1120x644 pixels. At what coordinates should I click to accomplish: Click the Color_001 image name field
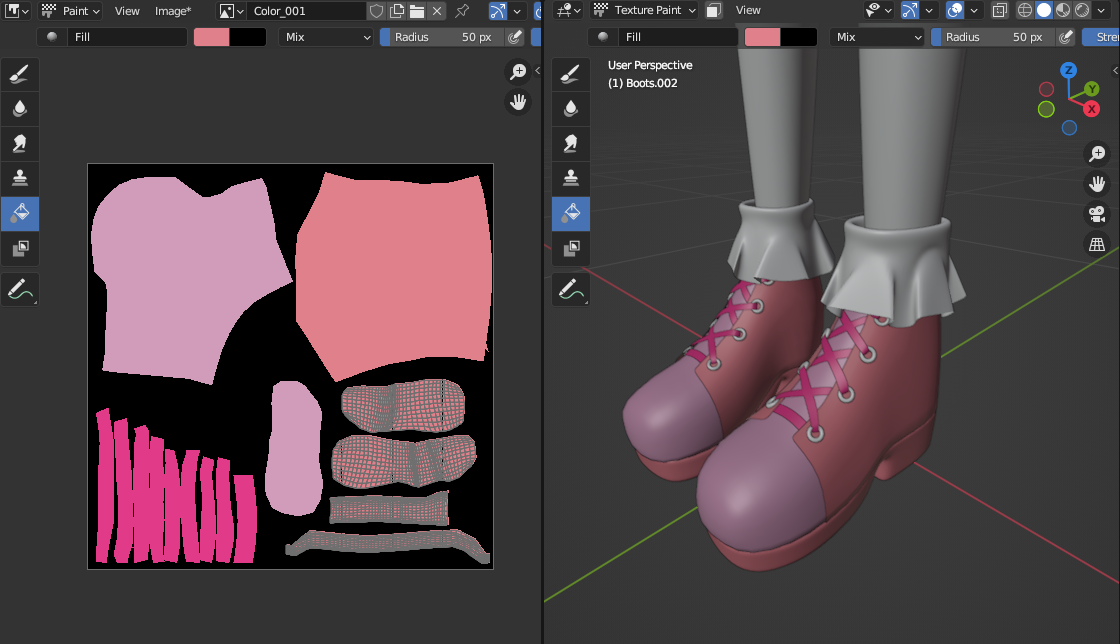(x=306, y=11)
